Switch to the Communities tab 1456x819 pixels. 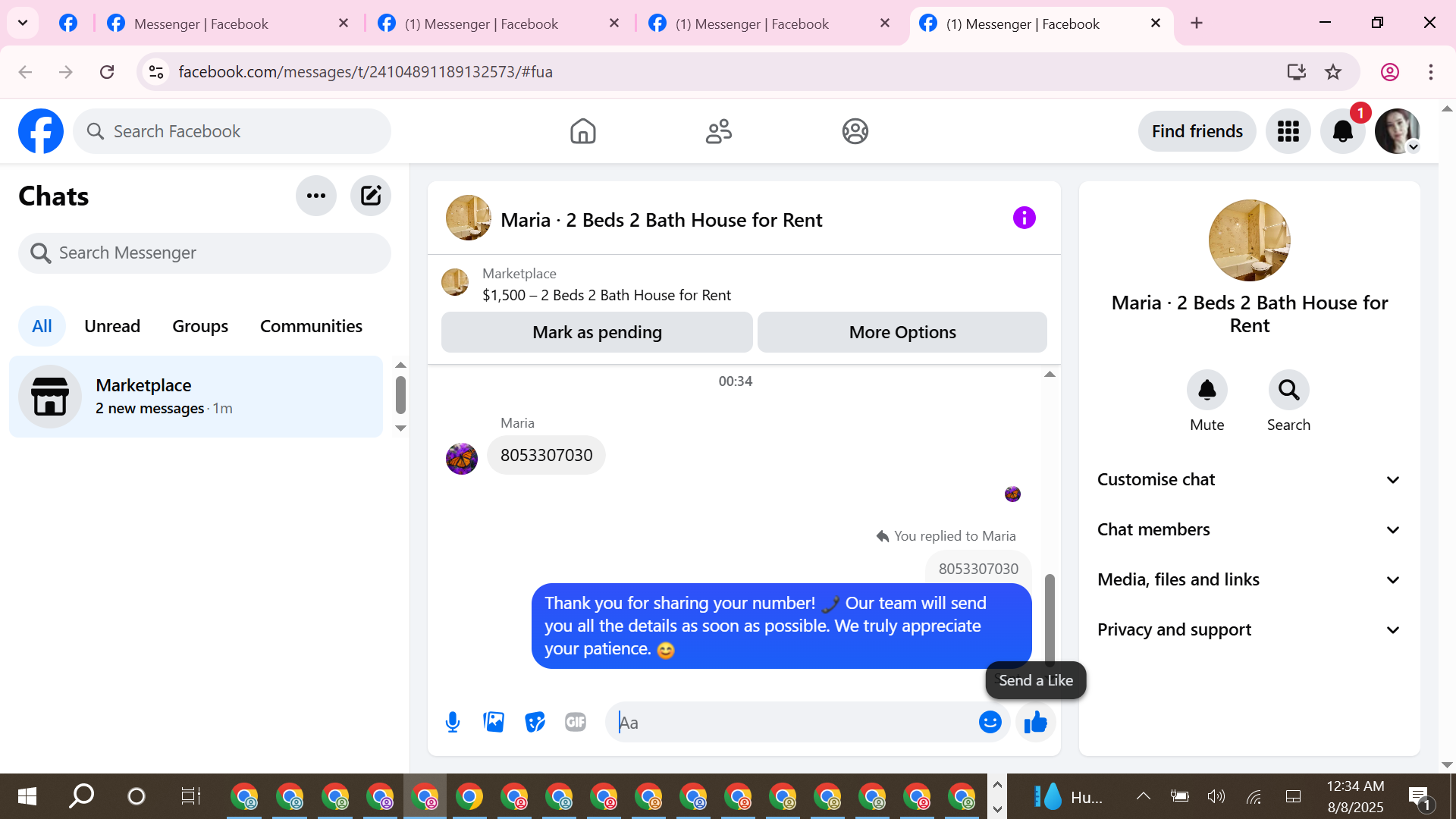[311, 326]
